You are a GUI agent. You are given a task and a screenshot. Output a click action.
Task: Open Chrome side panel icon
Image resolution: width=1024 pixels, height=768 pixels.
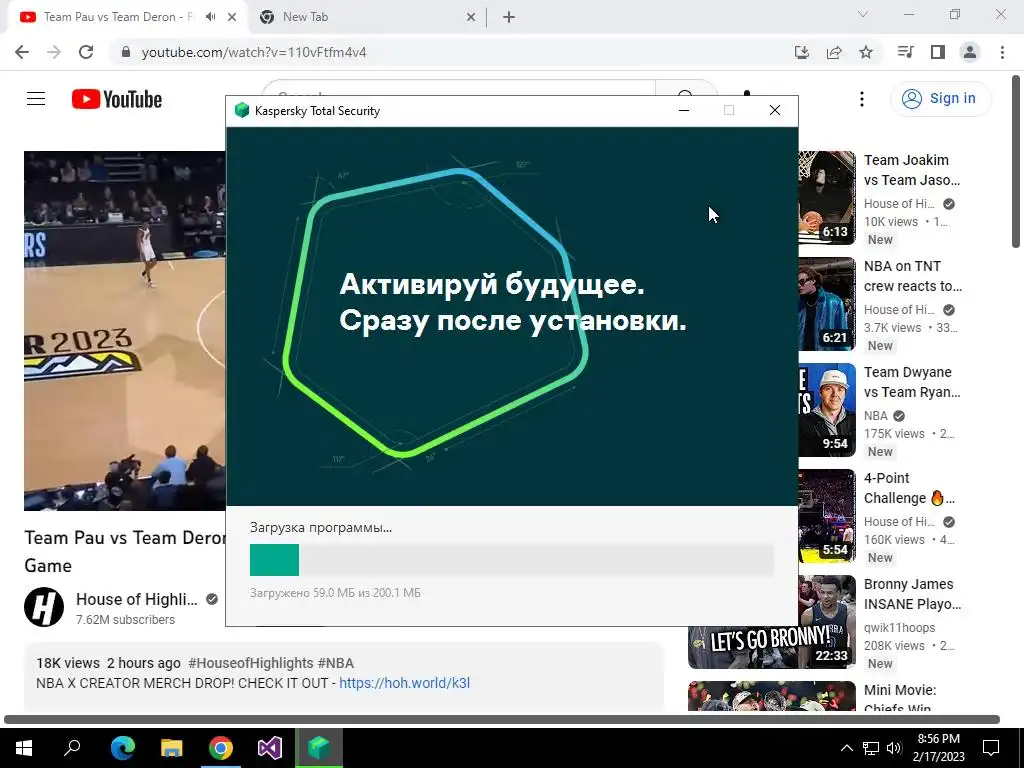[x=938, y=52]
